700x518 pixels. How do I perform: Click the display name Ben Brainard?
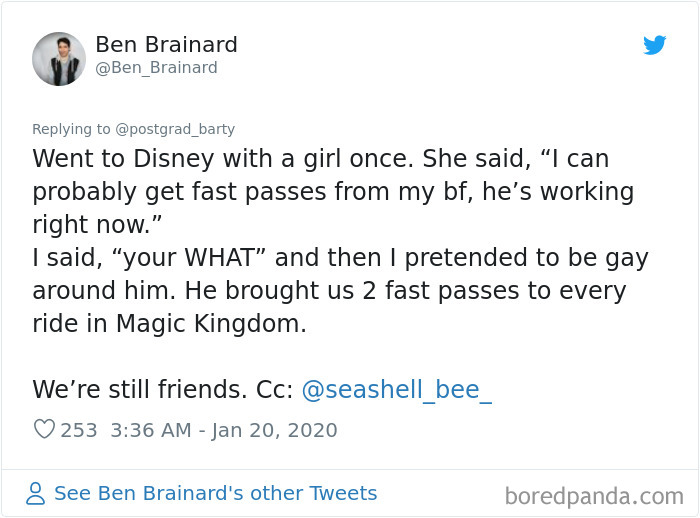166,45
